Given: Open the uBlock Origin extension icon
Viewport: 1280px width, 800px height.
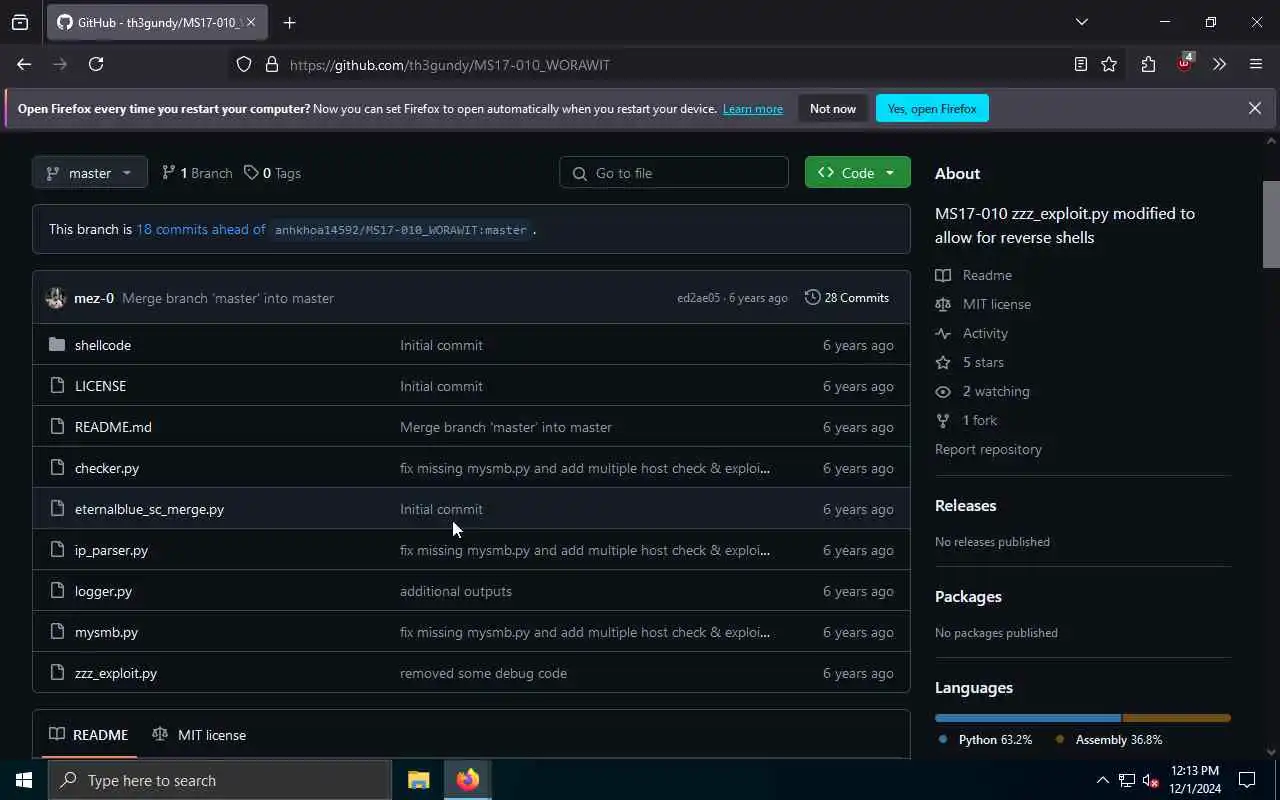Looking at the screenshot, I should pos(1185,62).
